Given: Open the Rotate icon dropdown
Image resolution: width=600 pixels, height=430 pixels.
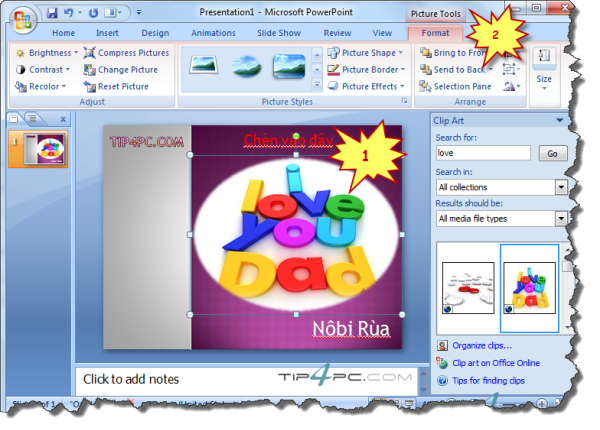Looking at the screenshot, I should [512, 86].
